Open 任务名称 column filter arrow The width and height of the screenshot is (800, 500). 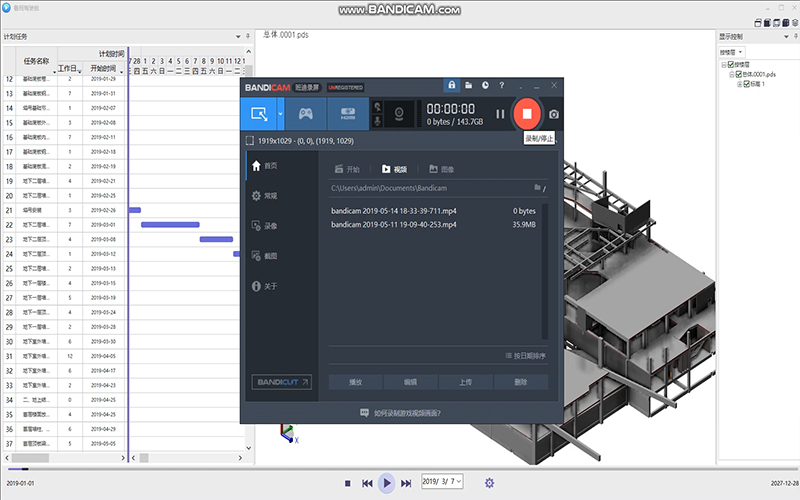pos(54,71)
